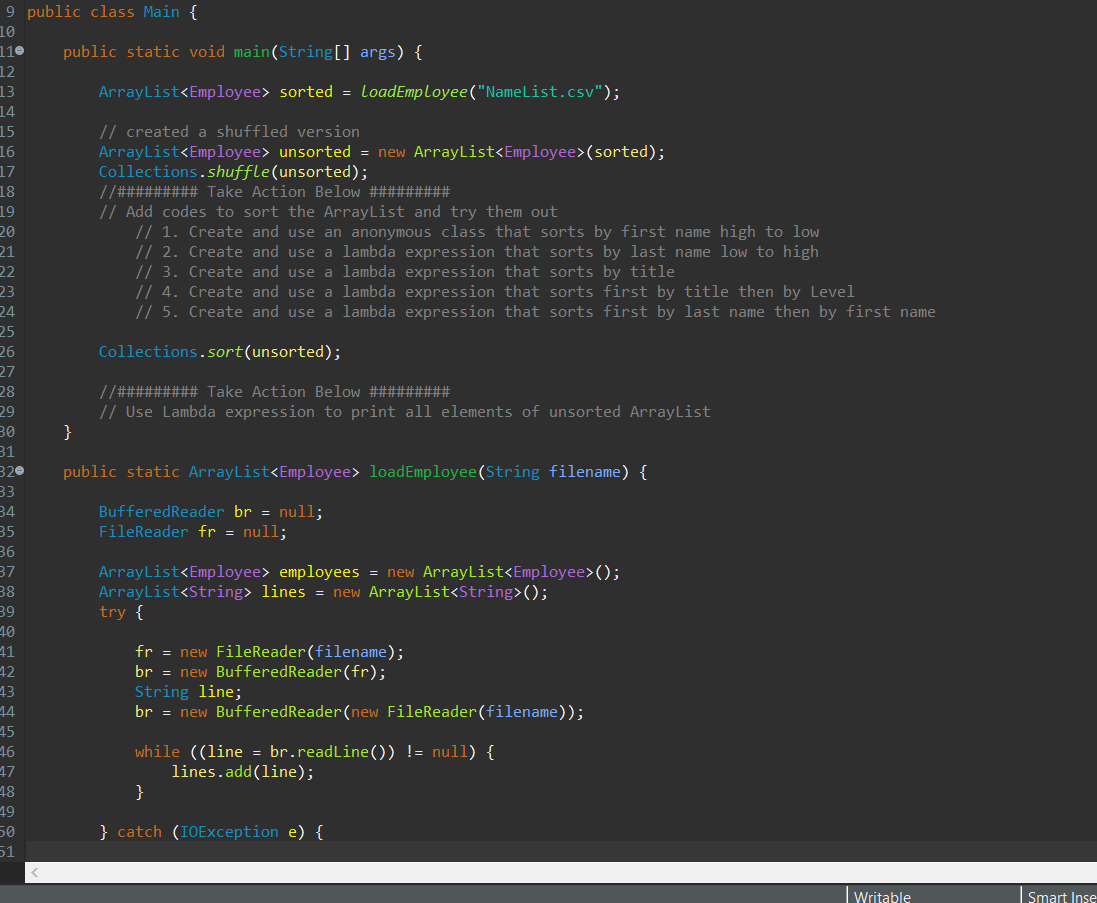This screenshot has width=1097, height=903.
Task: Click the unsorted variable on line 16
Action: click(x=314, y=151)
